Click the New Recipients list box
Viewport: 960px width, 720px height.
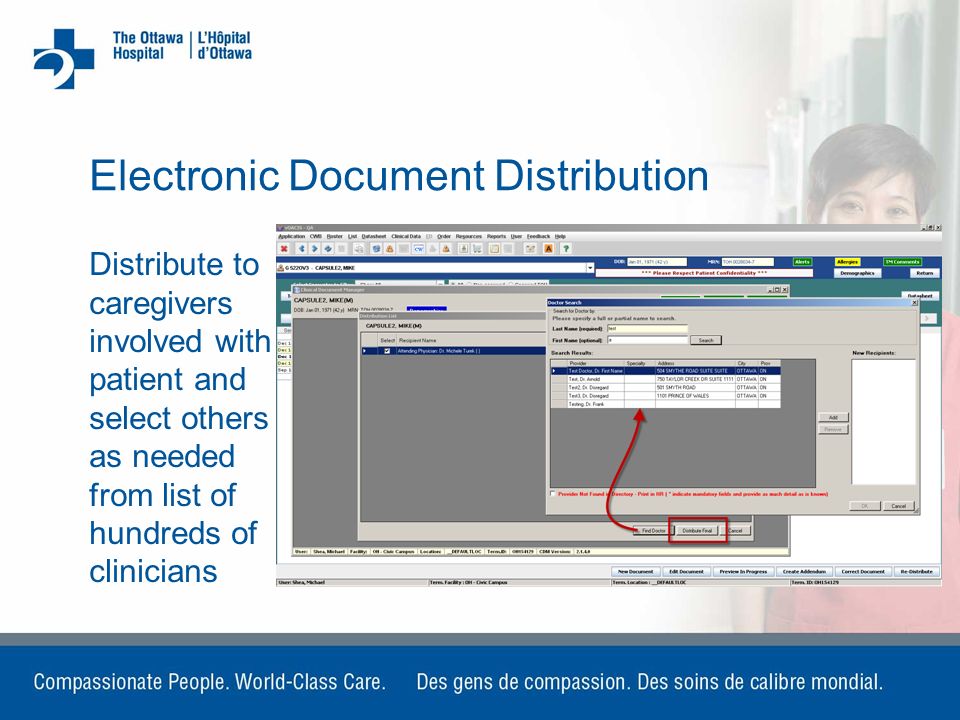click(x=883, y=422)
